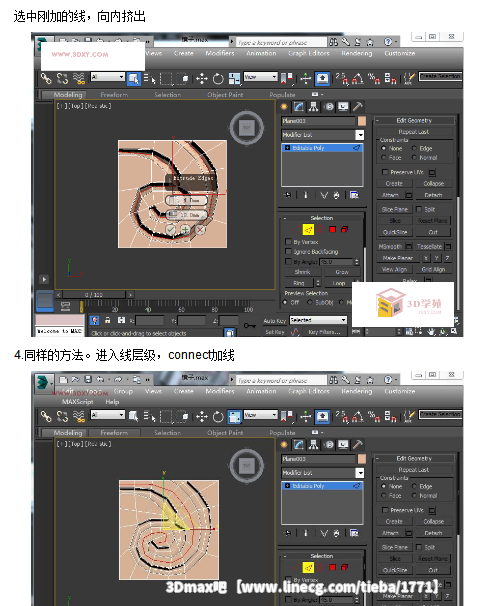Open MAXScript menu in lower screenshot
Image resolution: width=478 pixels, height=606 pixels.
pos(77,402)
